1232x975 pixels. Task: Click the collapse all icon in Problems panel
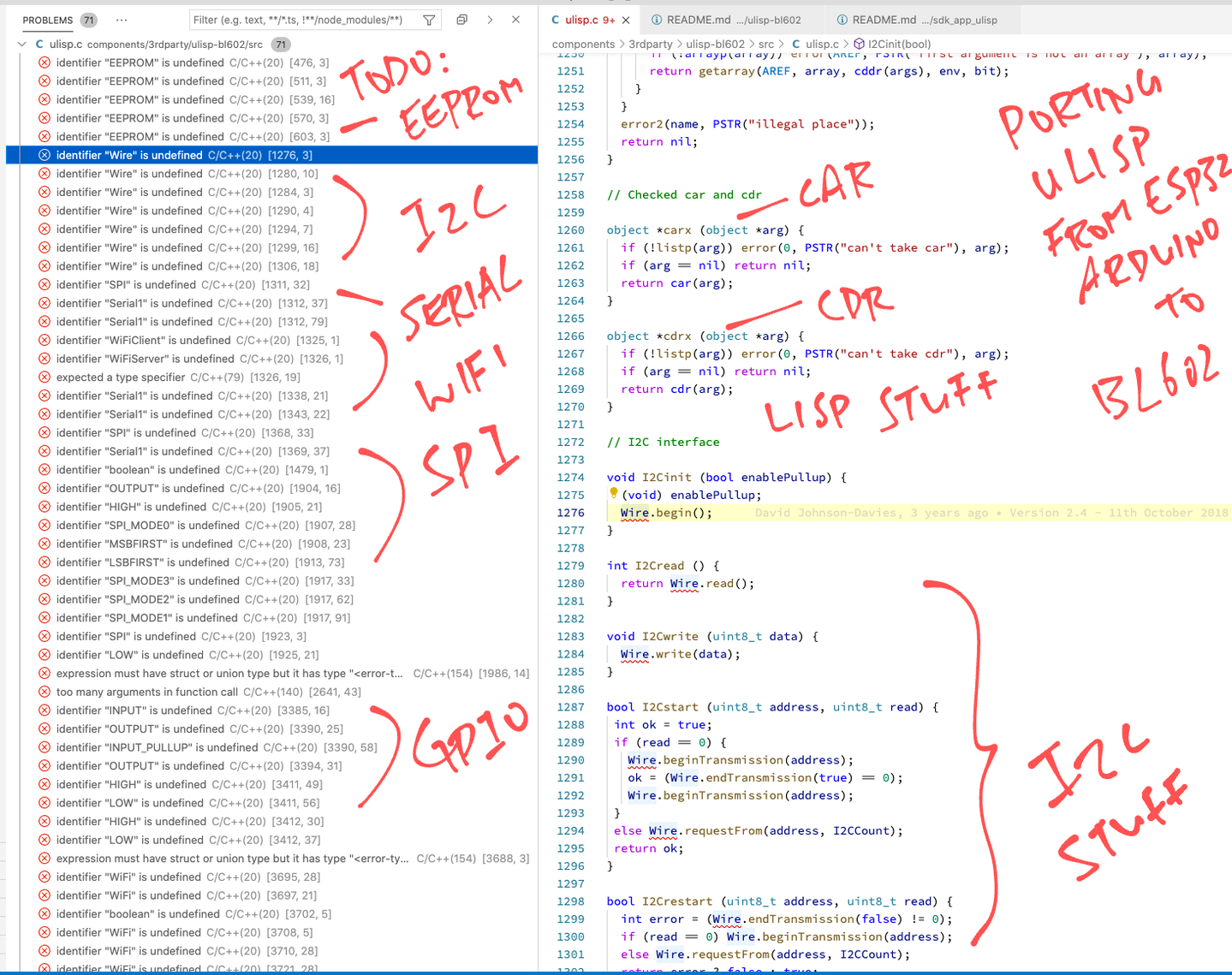461,20
